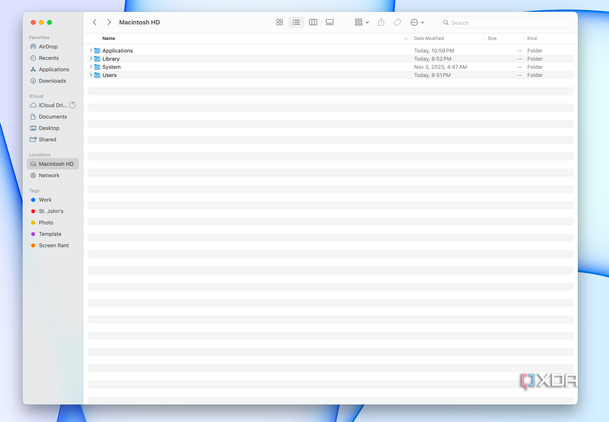Select the Applications folder row icon
Viewport: 609px width, 422px height.
(x=97, y=51)
